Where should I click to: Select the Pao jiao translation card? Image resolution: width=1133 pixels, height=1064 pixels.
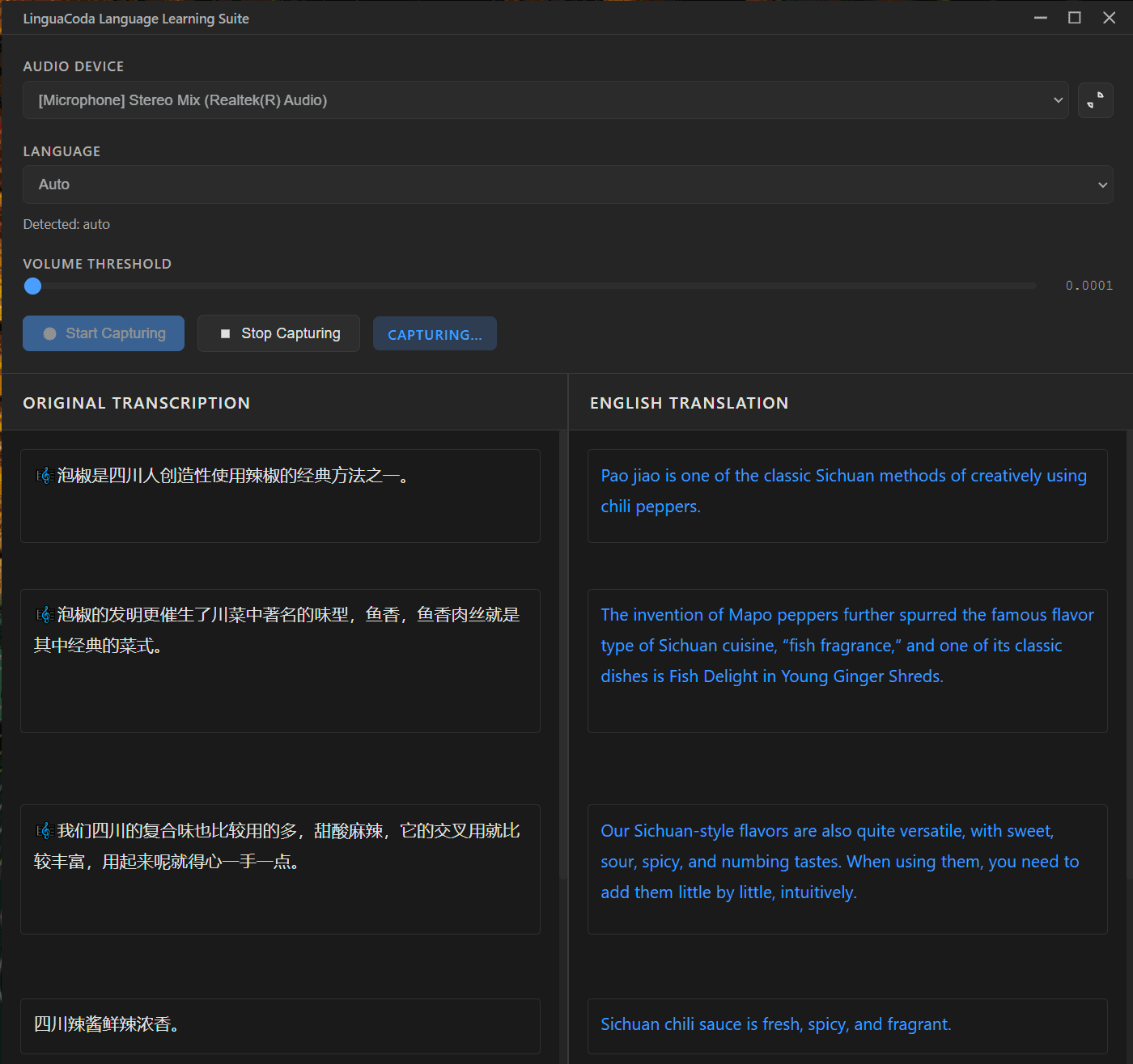tap(847, 496)
